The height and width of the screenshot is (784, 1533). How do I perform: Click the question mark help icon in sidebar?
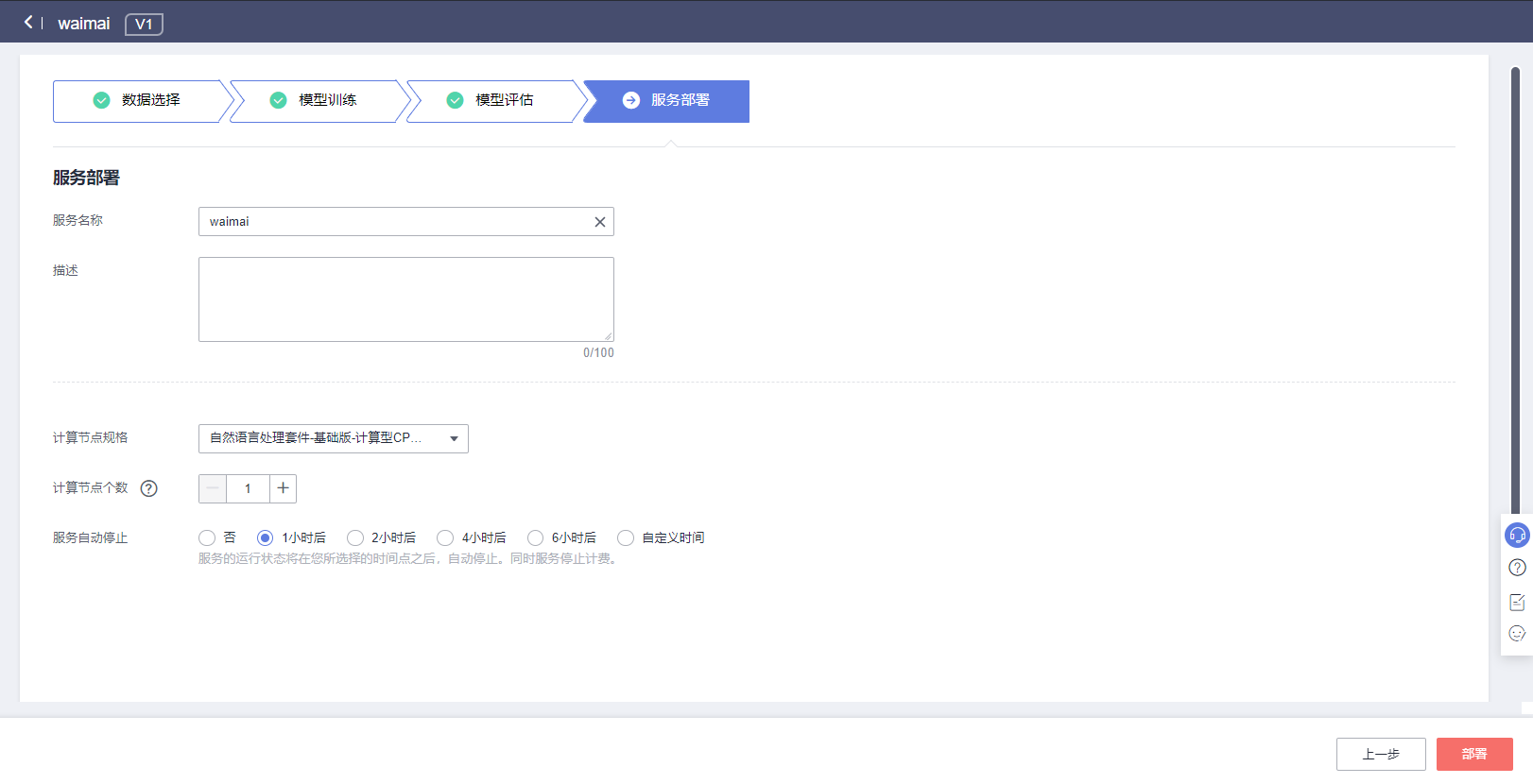pyautogui.click(x=1517, y=568)
